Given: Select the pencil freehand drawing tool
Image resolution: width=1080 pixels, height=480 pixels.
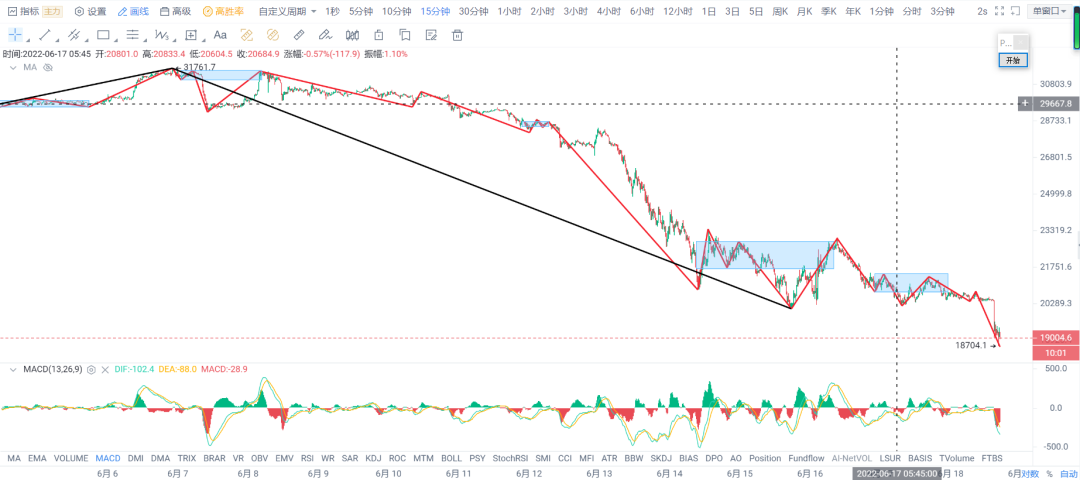Looking at the screenshot, I should 326,34.
